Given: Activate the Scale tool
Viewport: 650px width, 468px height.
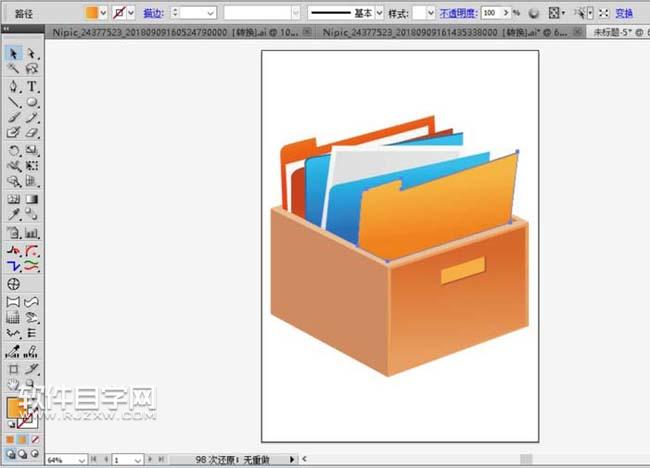Looking at the screenshot, I should (x=32, y=150).
